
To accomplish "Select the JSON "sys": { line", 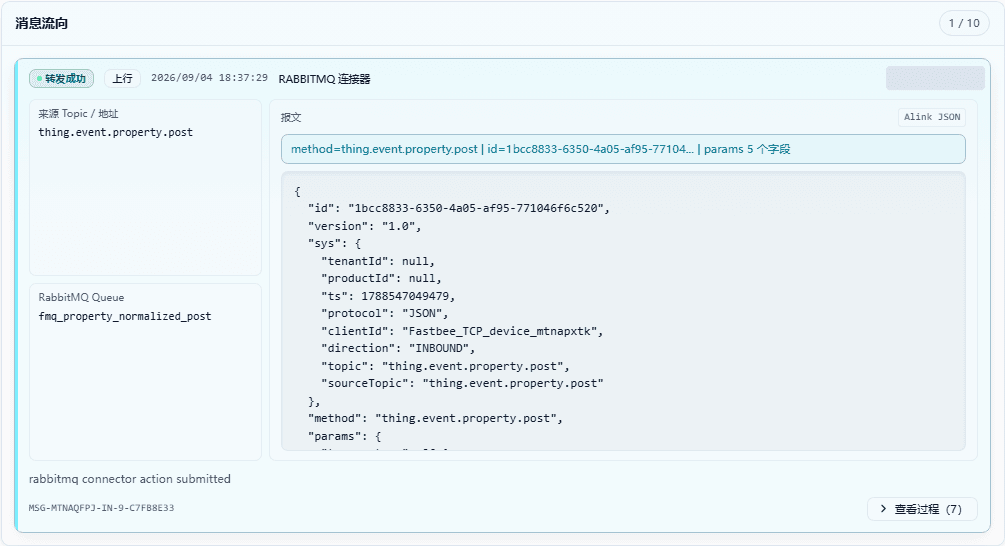I will click(335, 244).
